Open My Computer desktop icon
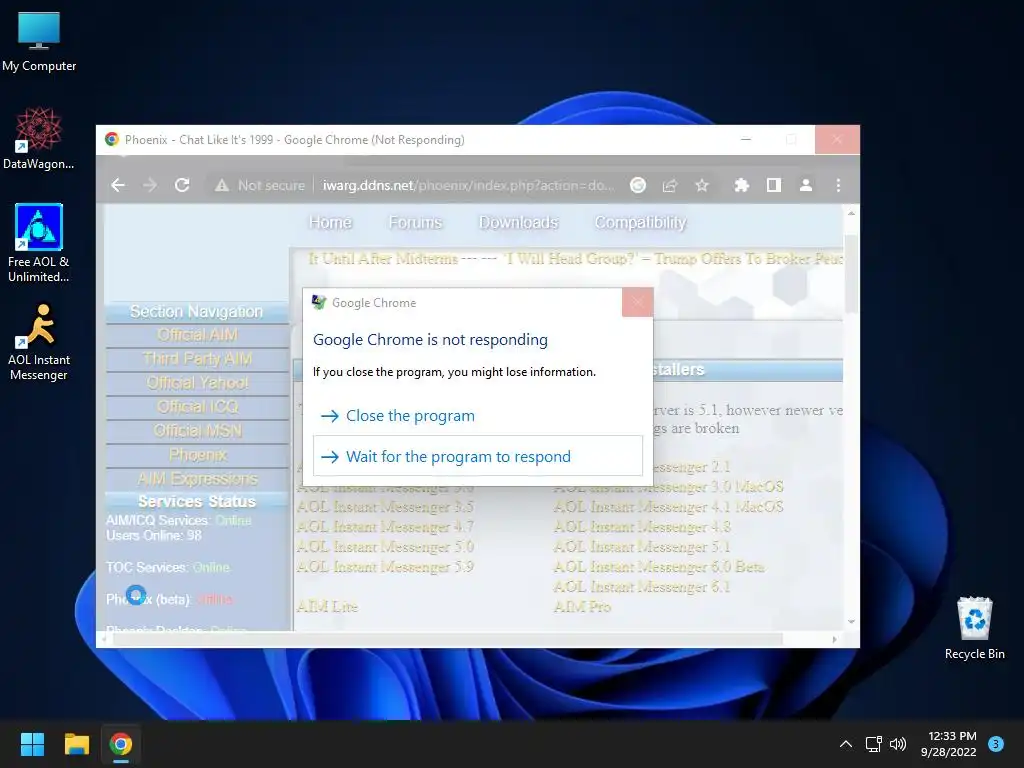 coord(39,42)
